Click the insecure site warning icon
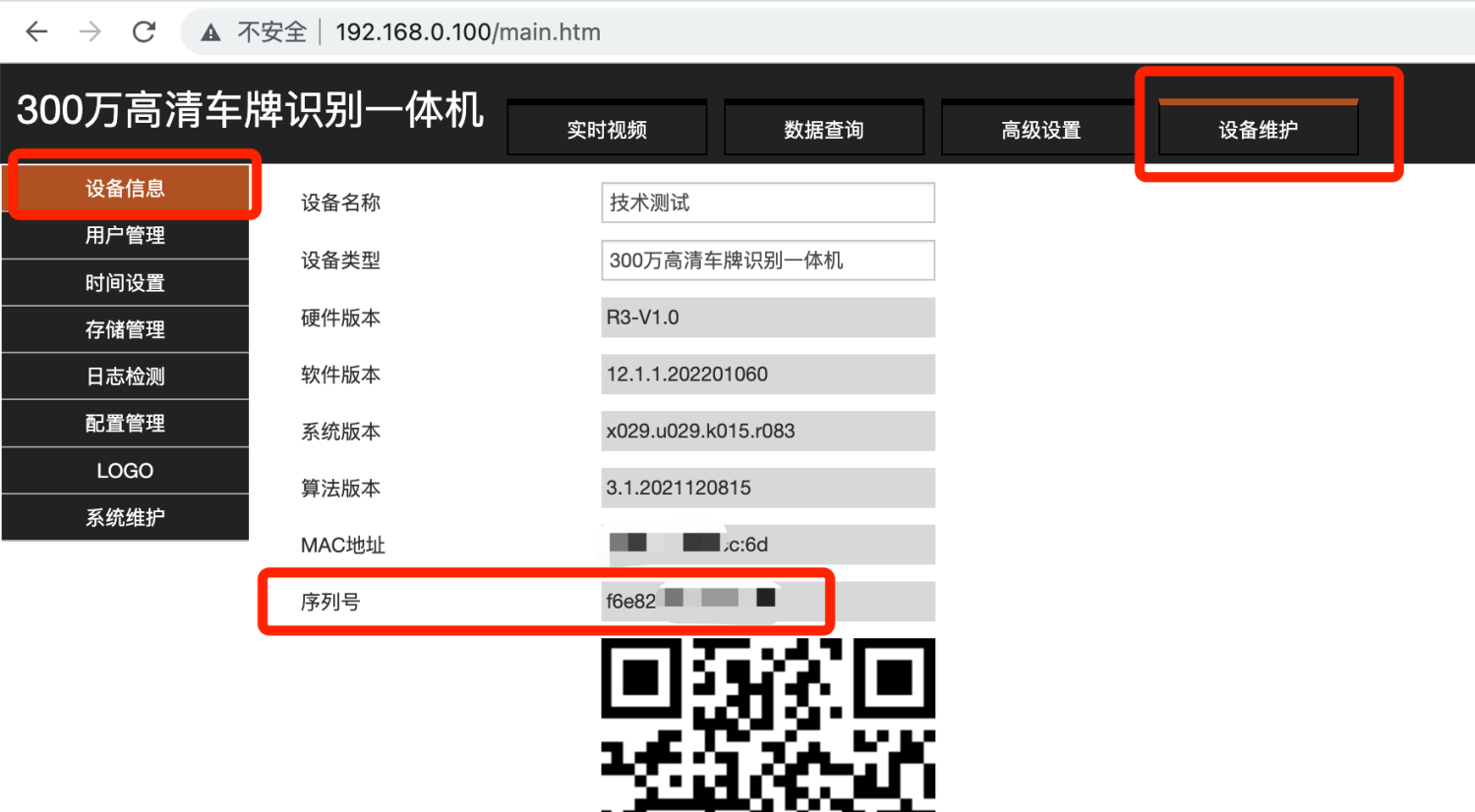Screen dimensions: 1475x812 (x=210, y=32)
